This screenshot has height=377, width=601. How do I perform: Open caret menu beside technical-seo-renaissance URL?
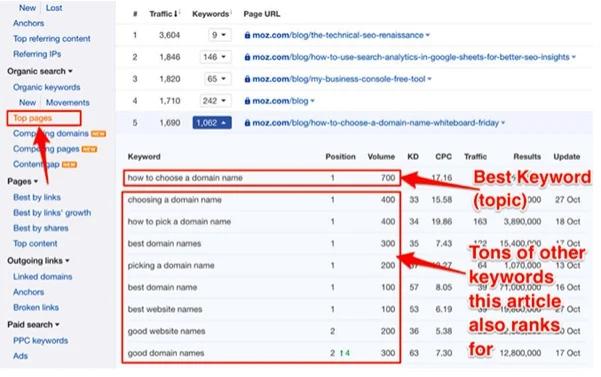(428, 35)
